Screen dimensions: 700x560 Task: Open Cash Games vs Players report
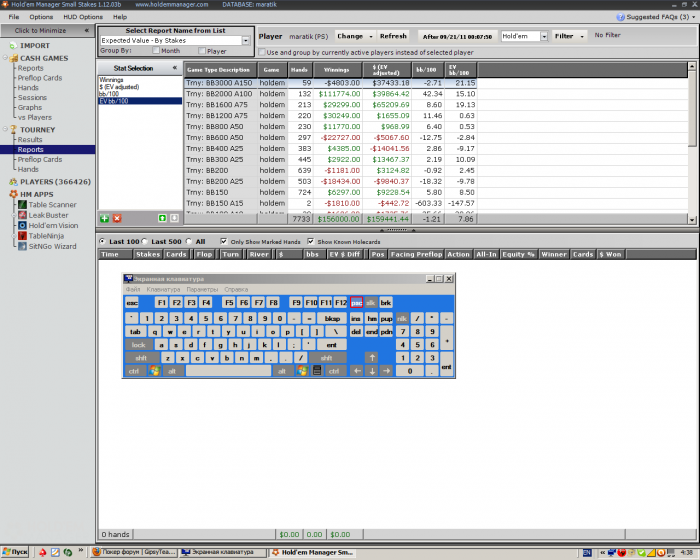(35, 117)
